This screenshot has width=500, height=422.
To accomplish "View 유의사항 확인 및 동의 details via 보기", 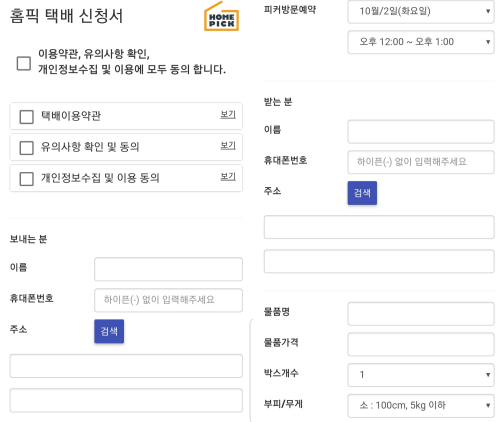I will click(x=228, y=146).
